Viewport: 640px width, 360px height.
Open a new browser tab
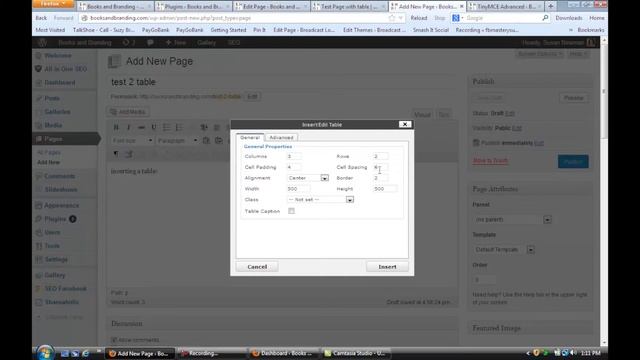tap(550, 6)
